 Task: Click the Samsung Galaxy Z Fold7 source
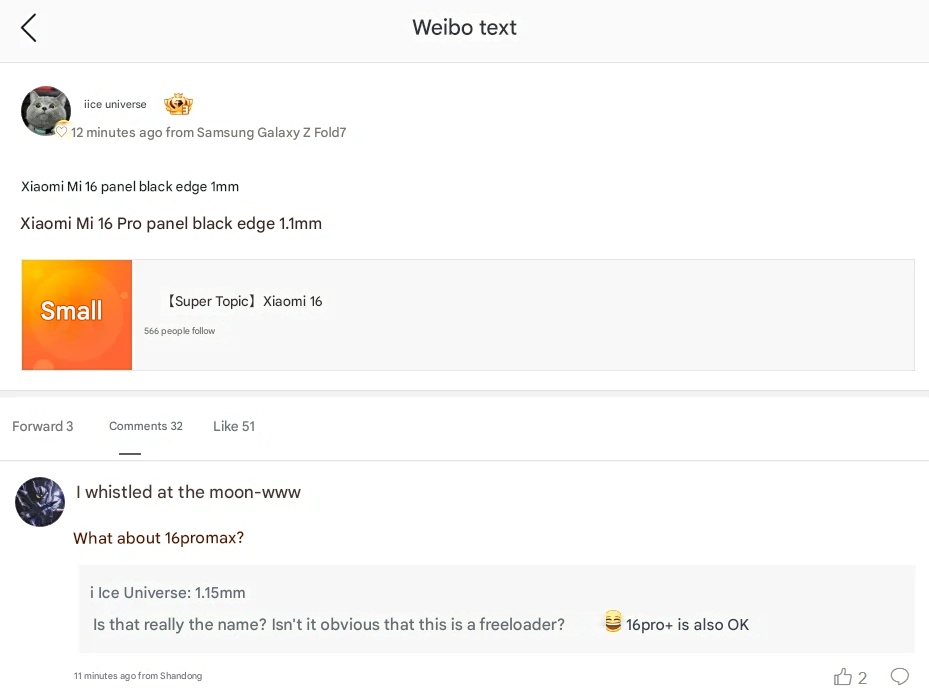pos(271,132)
